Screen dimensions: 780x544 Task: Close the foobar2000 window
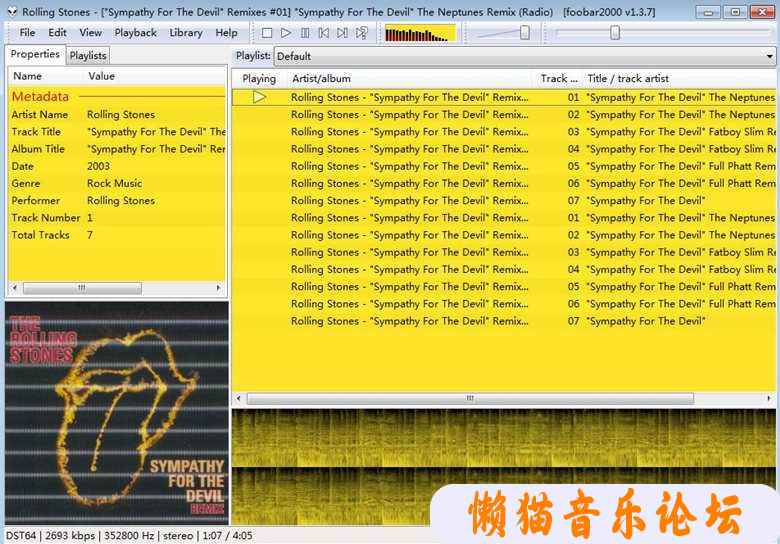(x=762, y=12)
